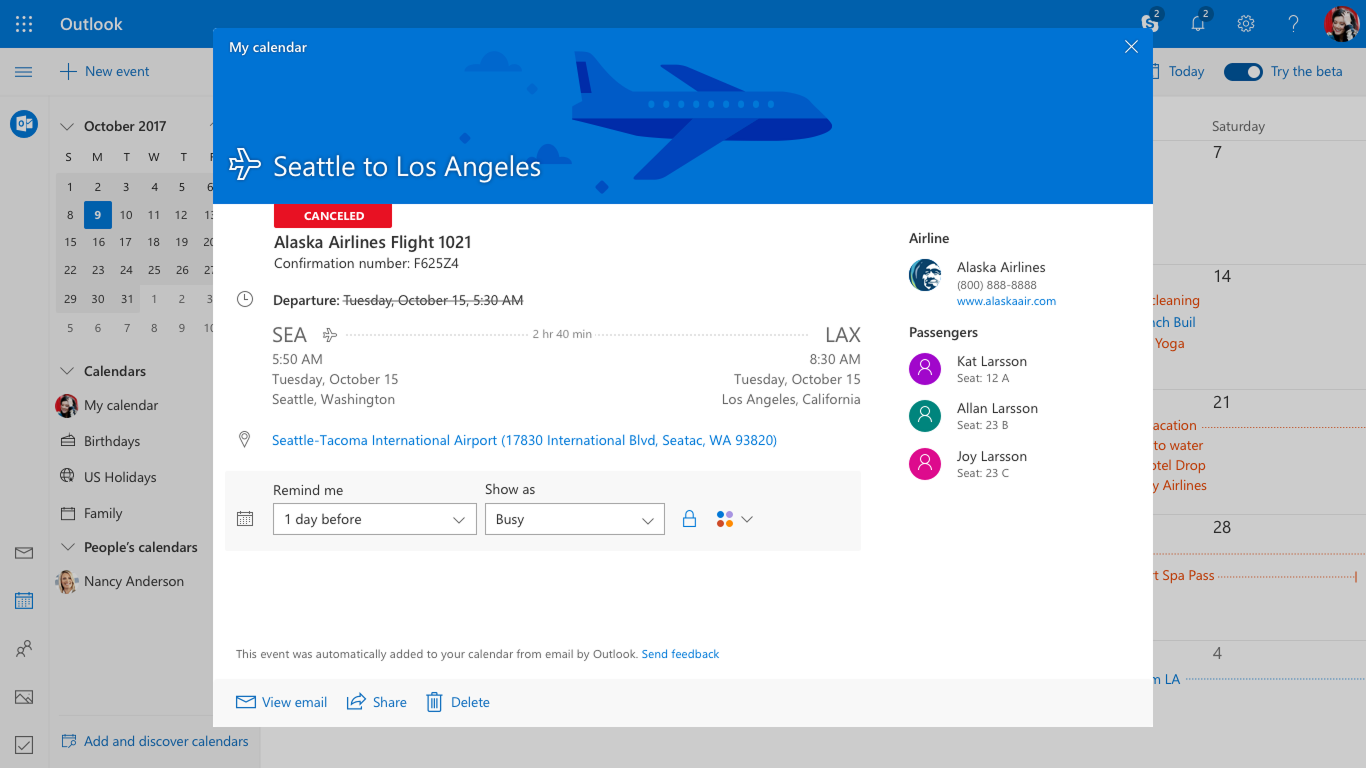Collapse the People's calendars section
The height and width of the screenshot is (768, 1366).
click(67, 547)
